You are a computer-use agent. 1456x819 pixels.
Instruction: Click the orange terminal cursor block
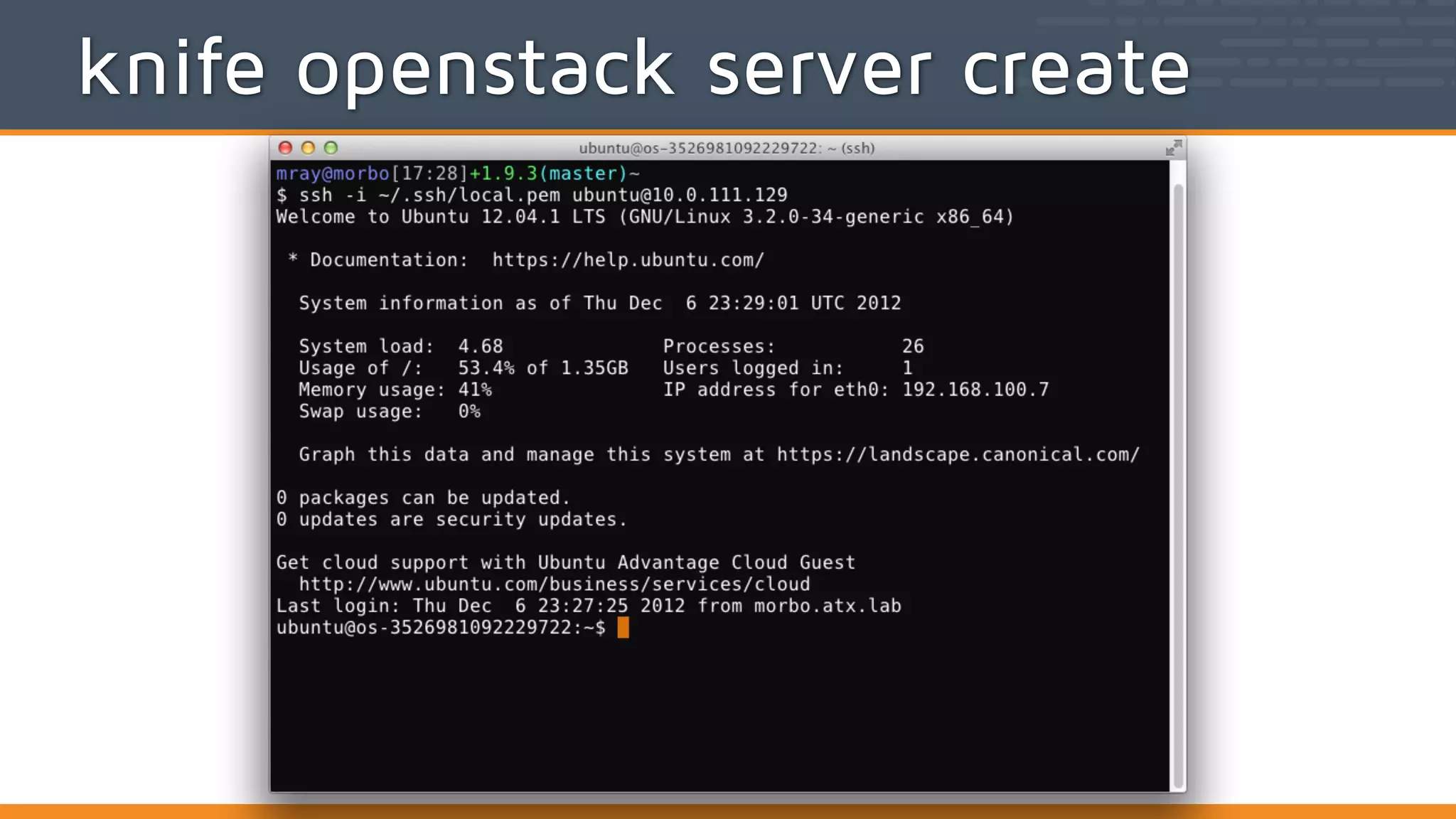point(623,628)
